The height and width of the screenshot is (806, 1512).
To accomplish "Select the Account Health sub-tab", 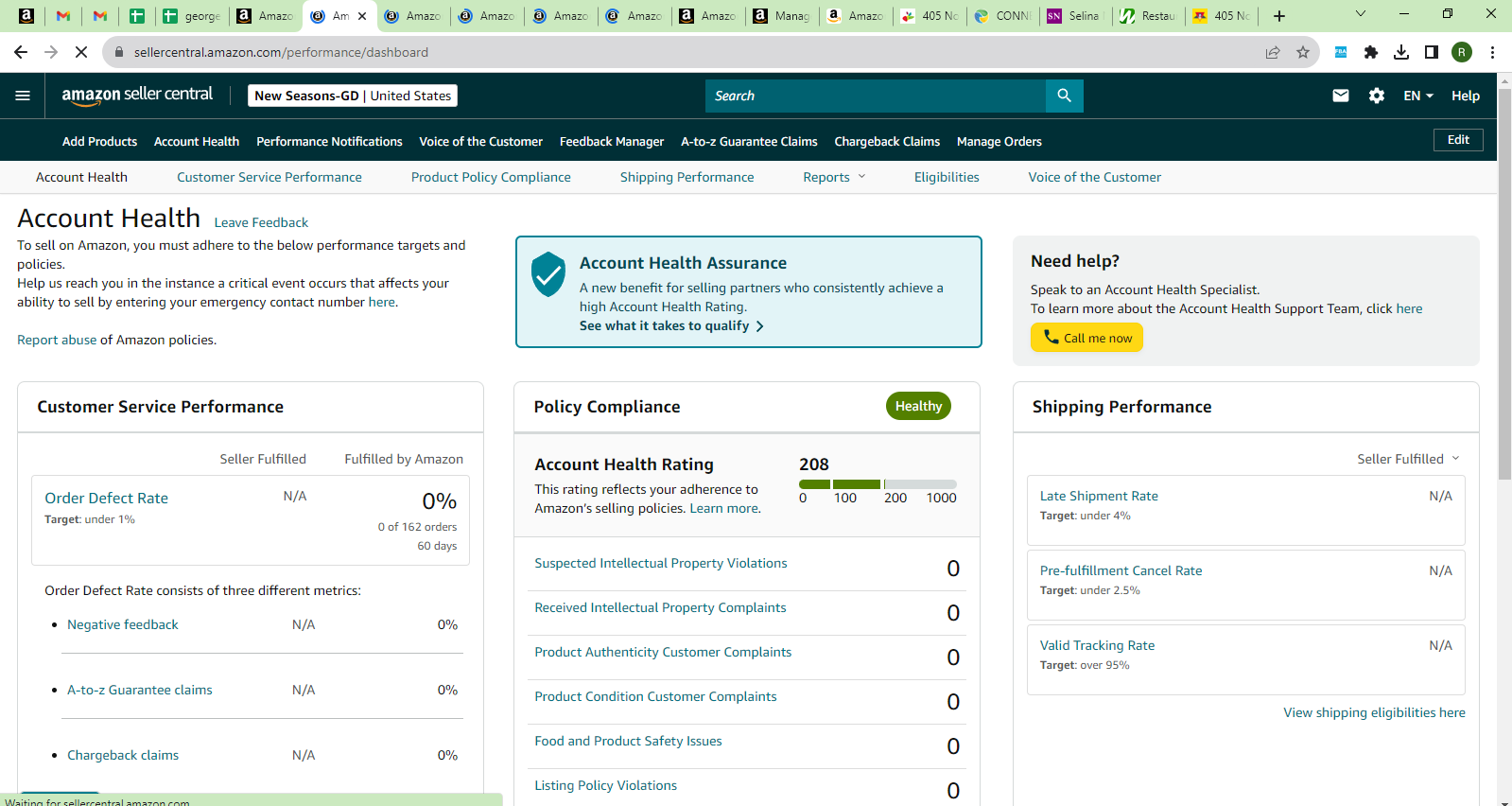I will pyautogui.click(x=81, y=177).
